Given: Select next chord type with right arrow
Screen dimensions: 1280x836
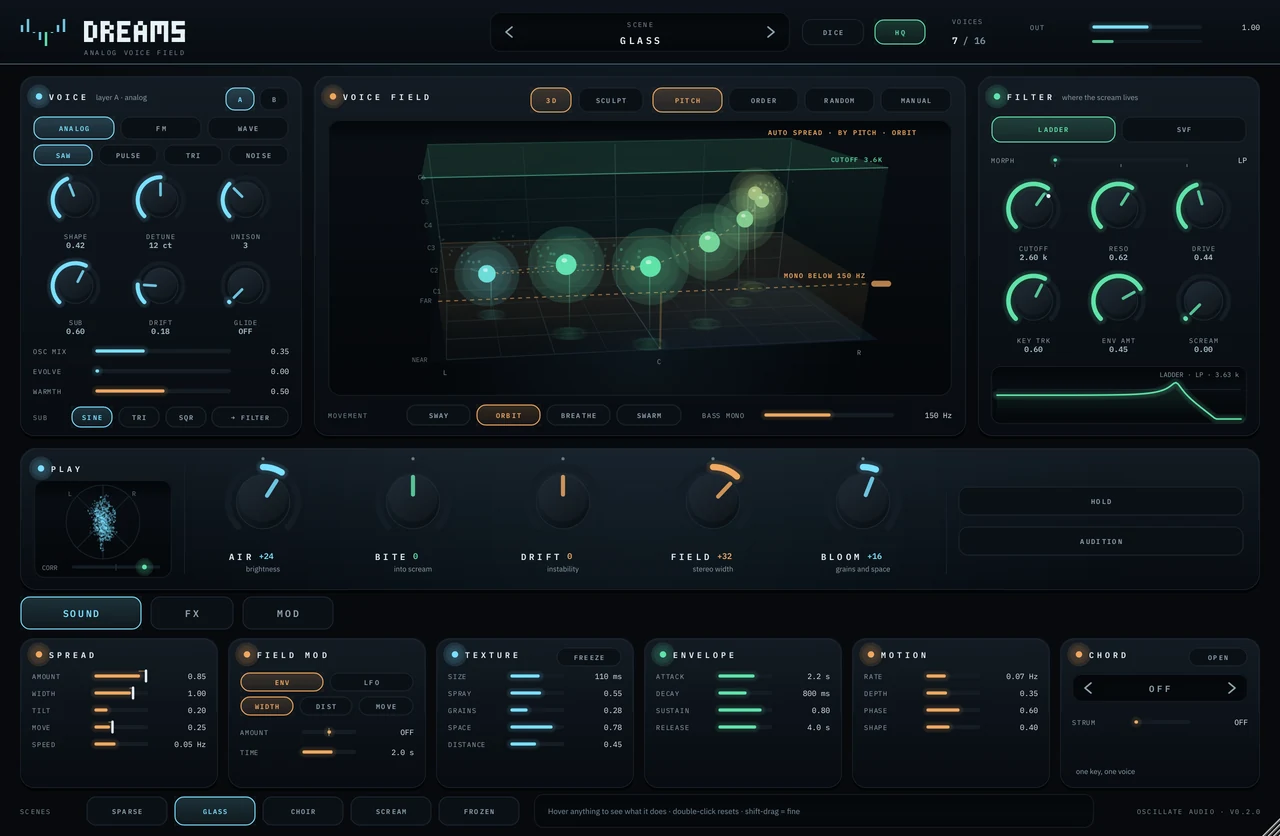Looking at the screenshot, I should click(1231, 688).
